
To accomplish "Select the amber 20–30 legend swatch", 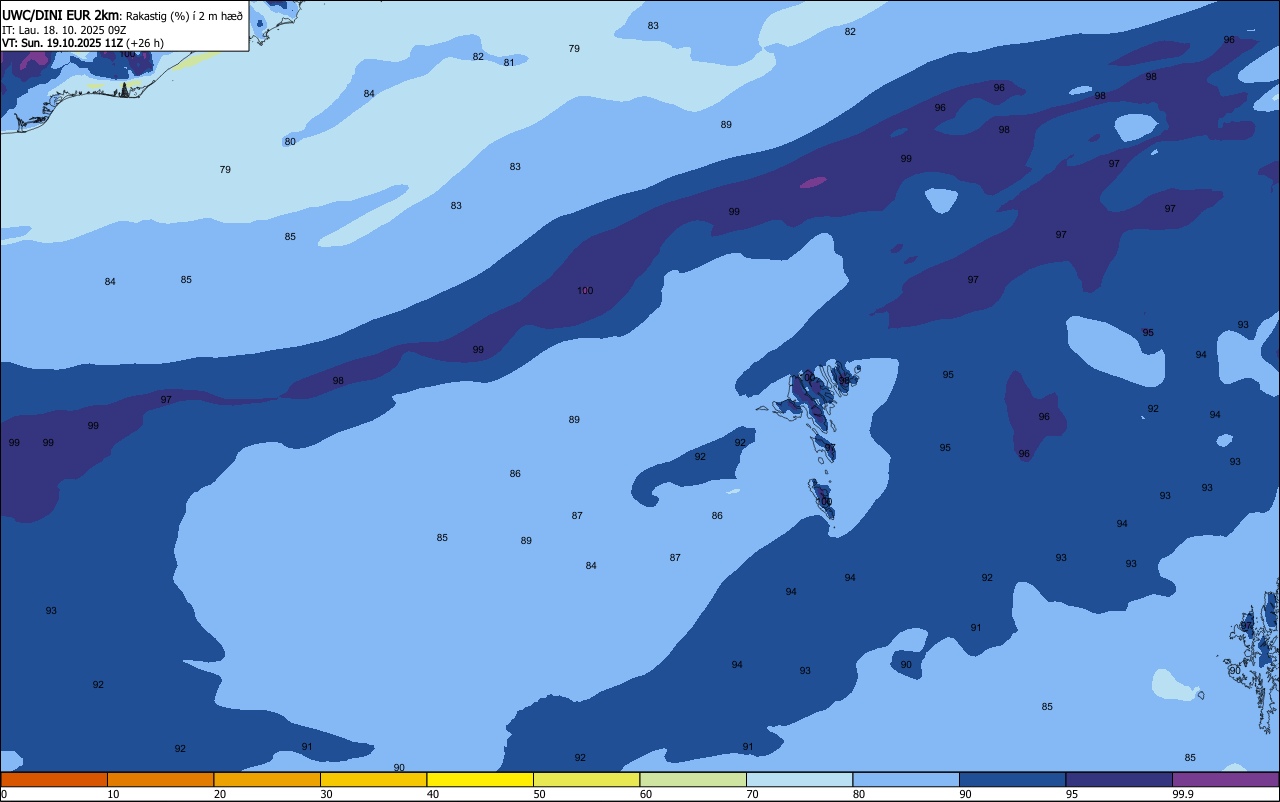I will pos(267,779).
